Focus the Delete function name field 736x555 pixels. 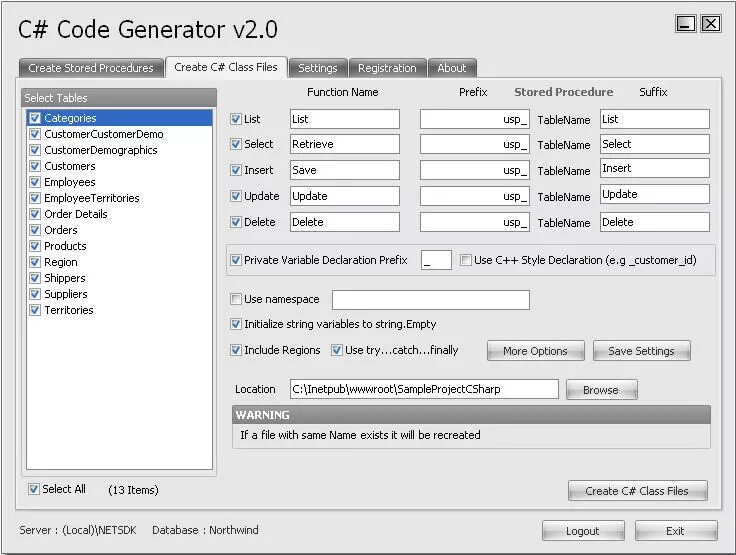pos(345,222)
